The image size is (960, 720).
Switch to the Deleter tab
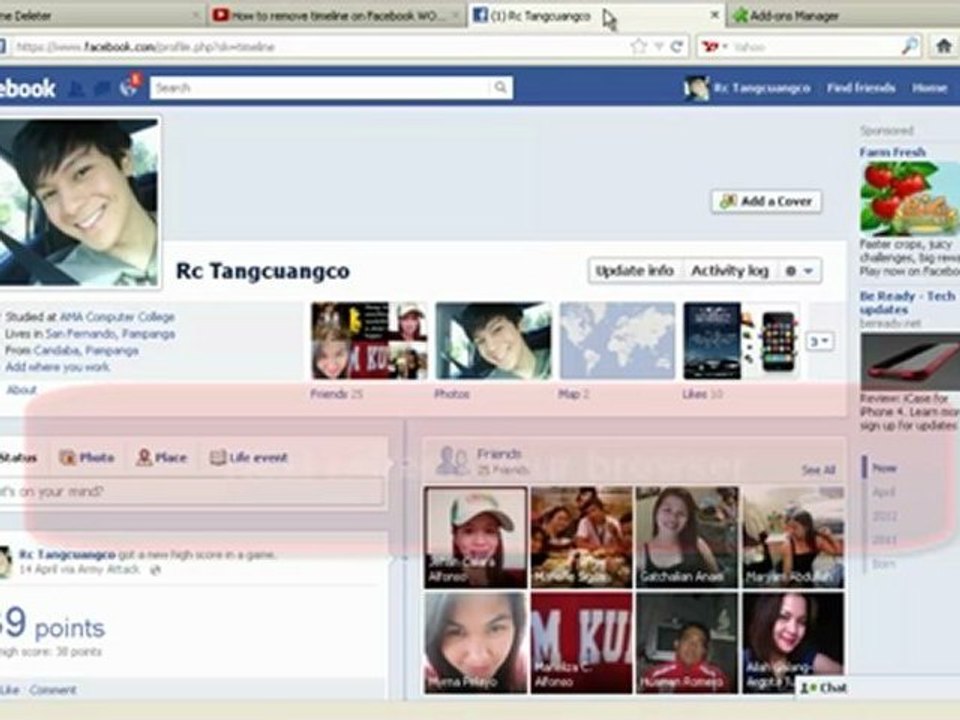[102, 15]
